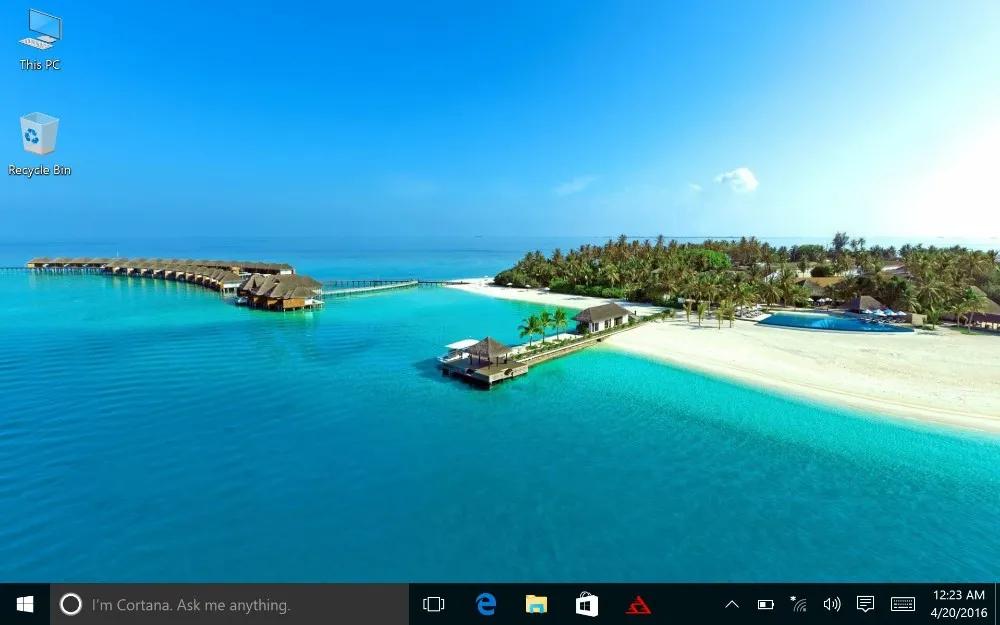Image resolution: width=1000 pixels, height=625 pixels.
Task: Open File Explorer from the taskbar
Action: point(536,604)
